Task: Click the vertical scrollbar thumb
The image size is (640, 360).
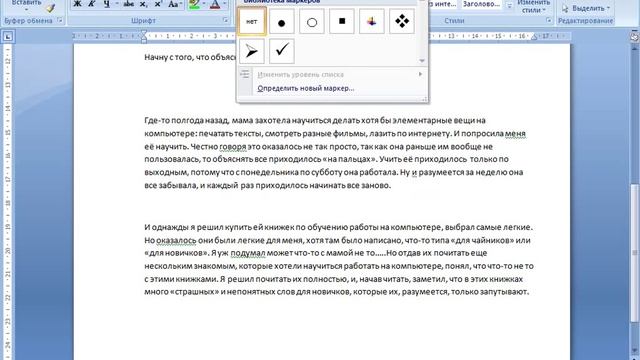Action: click(634, 253)
